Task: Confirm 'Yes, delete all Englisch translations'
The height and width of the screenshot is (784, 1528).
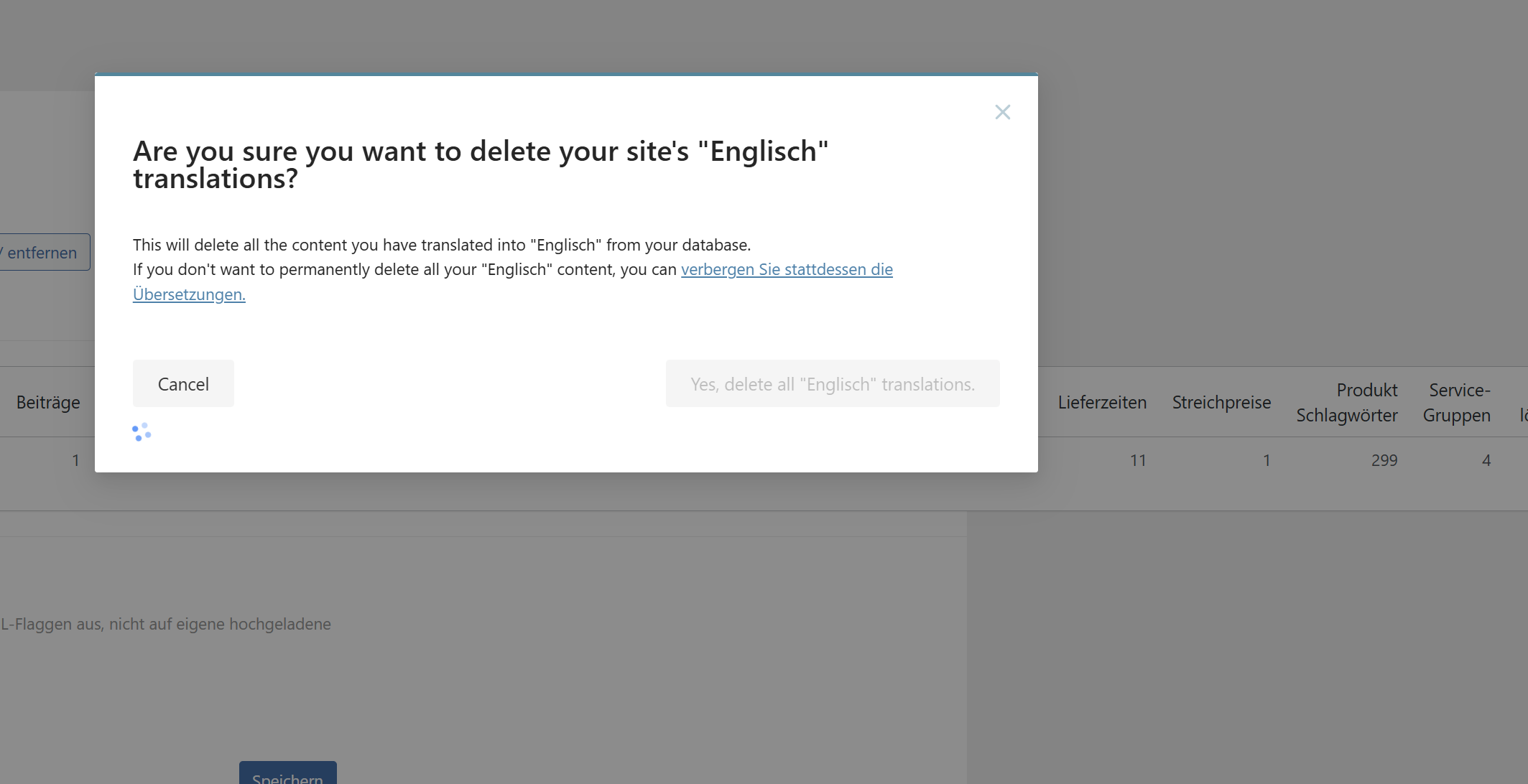Action: [832, 384]
